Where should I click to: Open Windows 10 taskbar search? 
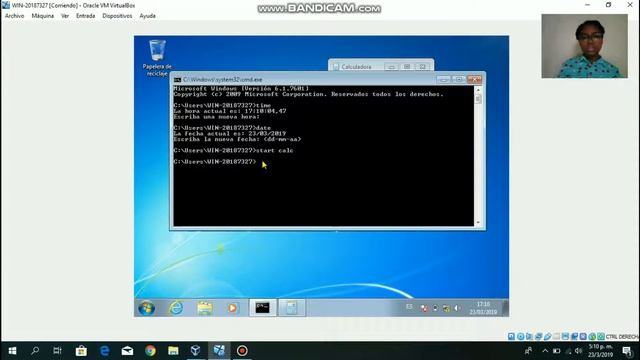pos(35,351)
